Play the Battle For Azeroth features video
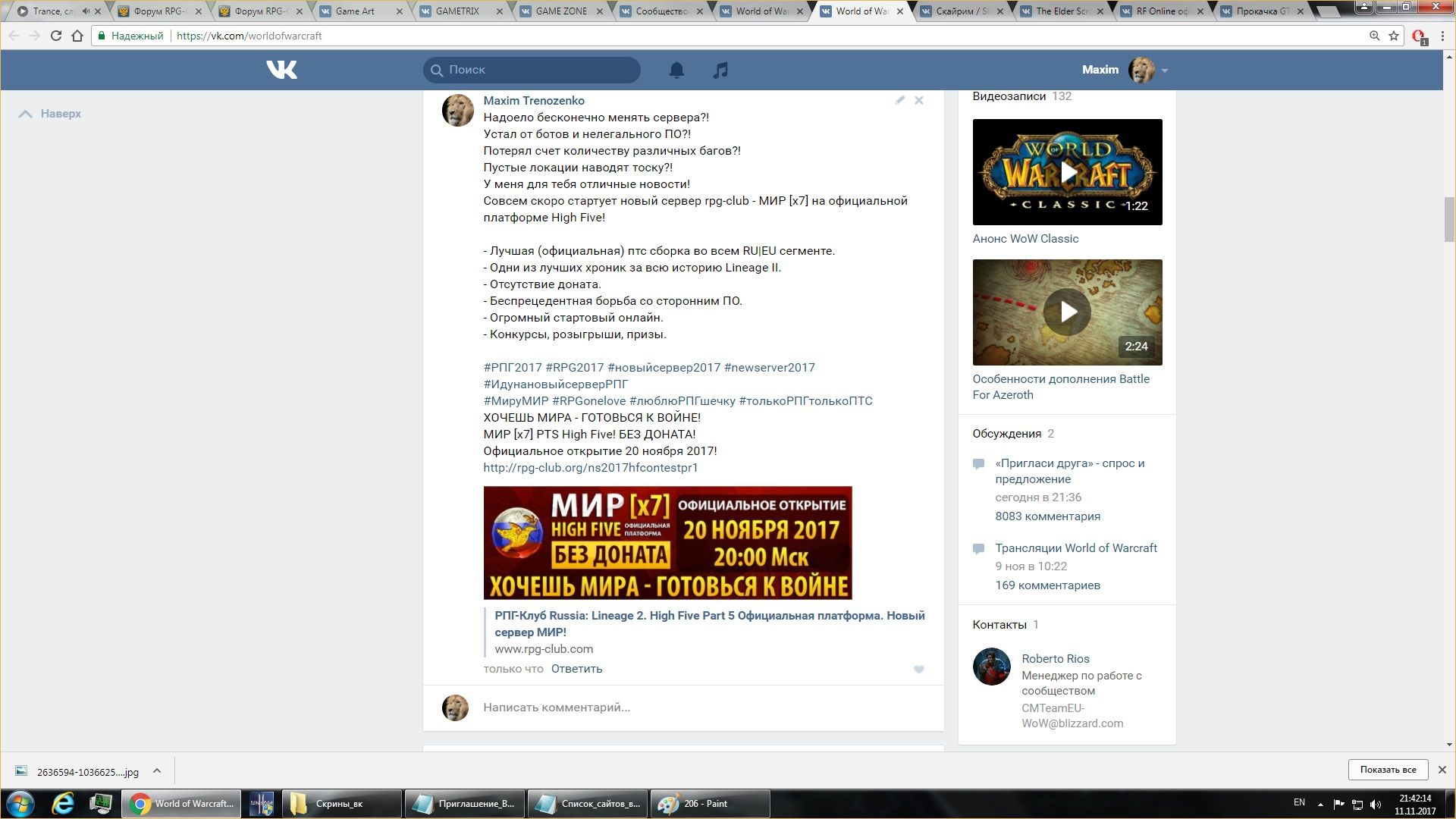Screen dimensions: 1456x819 [1067, 312]
